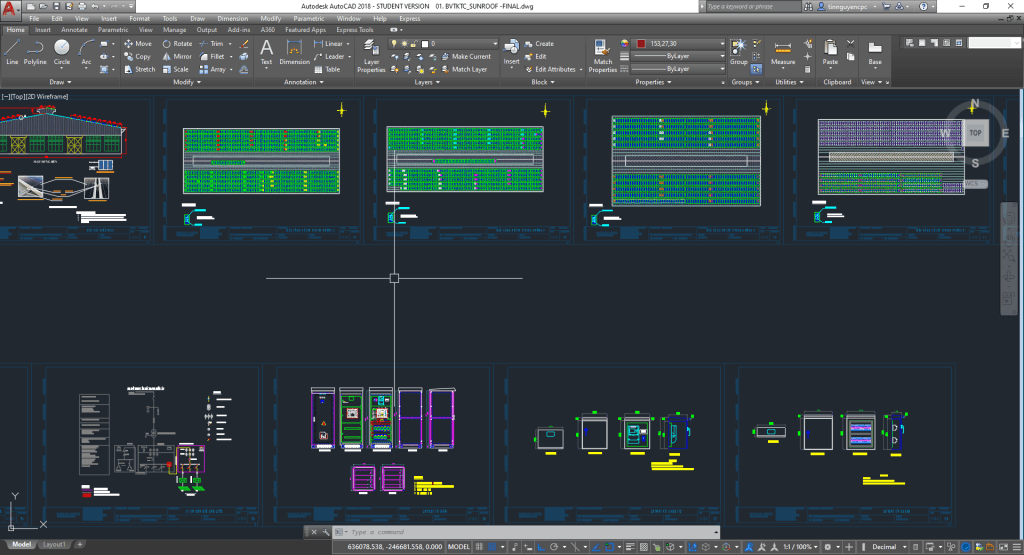1024x555 pixels.
Task: Expand the Annotation panel dropdown
Action: point(304,82)
